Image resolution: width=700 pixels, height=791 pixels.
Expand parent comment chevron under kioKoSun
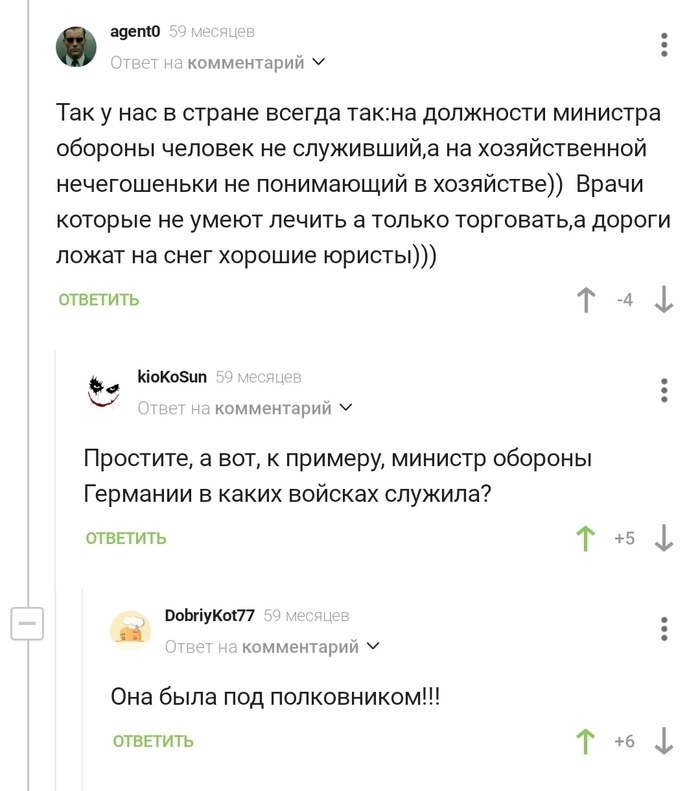[x=346, y=407]
